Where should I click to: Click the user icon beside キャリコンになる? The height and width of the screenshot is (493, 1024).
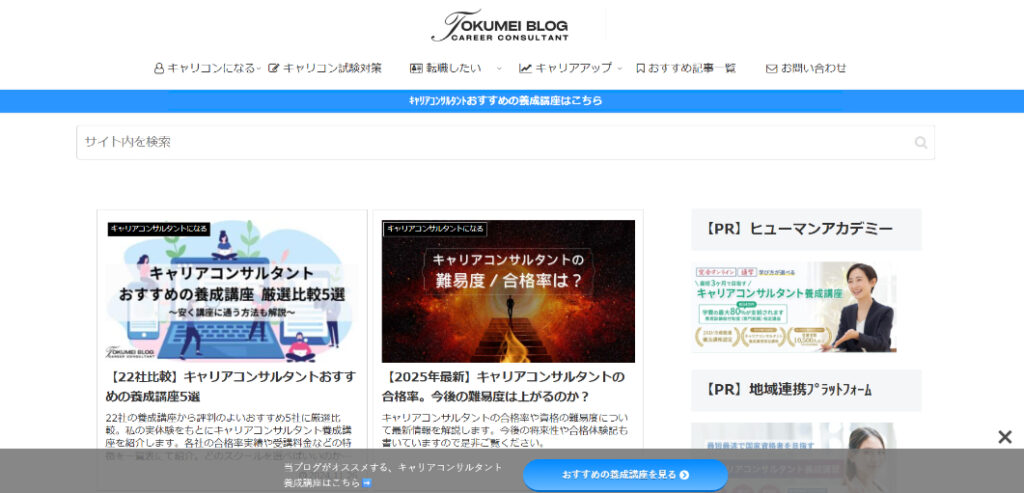(159, 69)
